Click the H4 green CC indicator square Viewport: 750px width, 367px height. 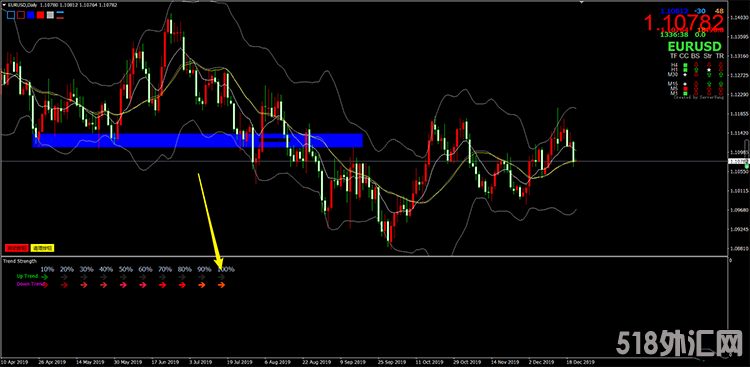click(685, 65)
